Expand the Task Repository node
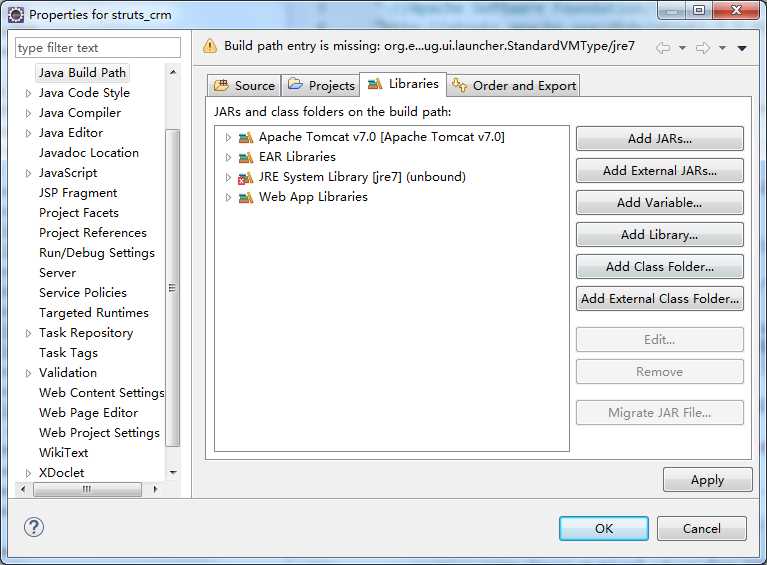767x565 pixels. (x=28, y=333)
